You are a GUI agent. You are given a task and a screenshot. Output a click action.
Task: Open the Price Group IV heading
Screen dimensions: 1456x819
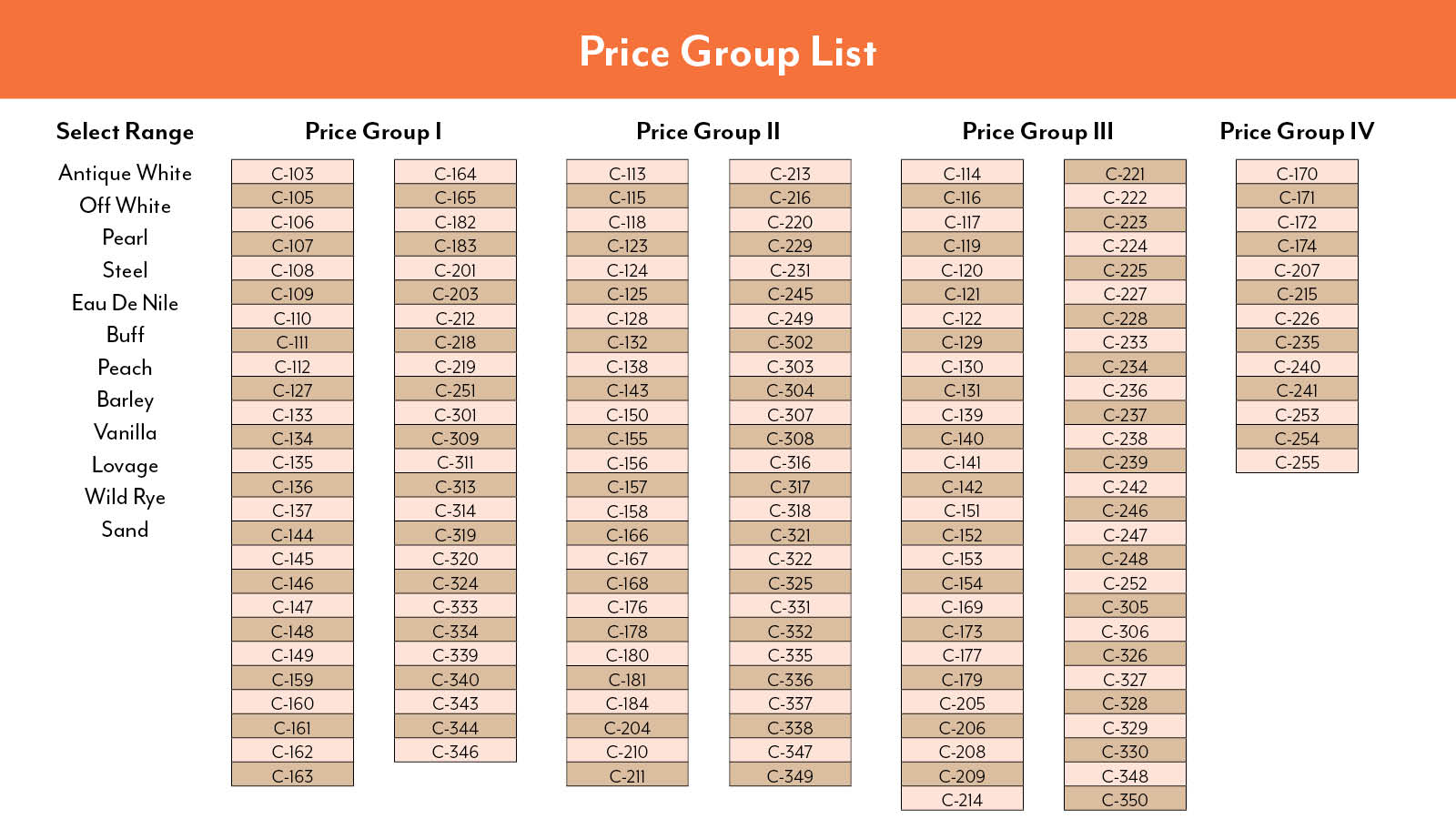pos(1297,132)
